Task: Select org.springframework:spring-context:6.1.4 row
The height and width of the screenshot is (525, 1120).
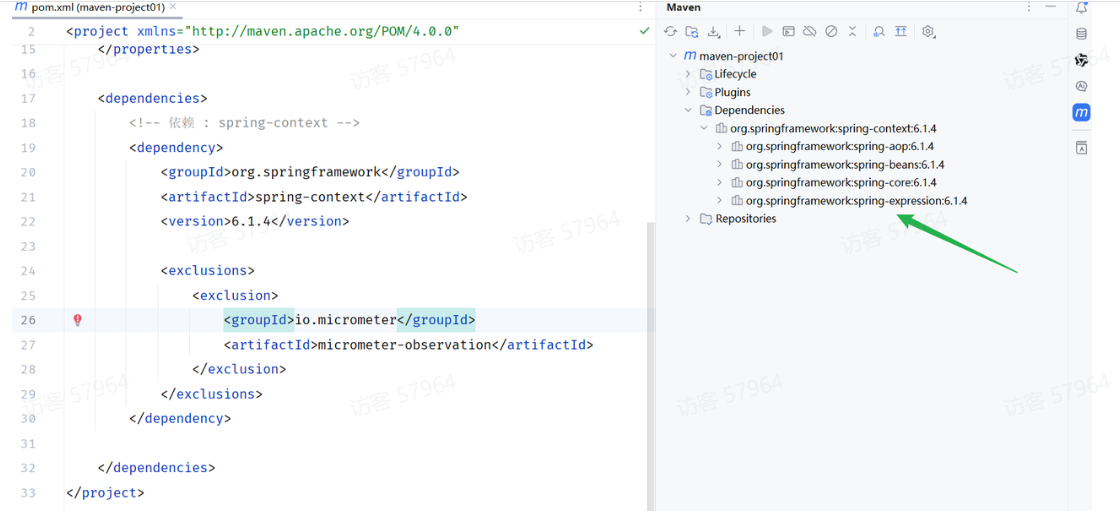Action: tap(834, 129)
